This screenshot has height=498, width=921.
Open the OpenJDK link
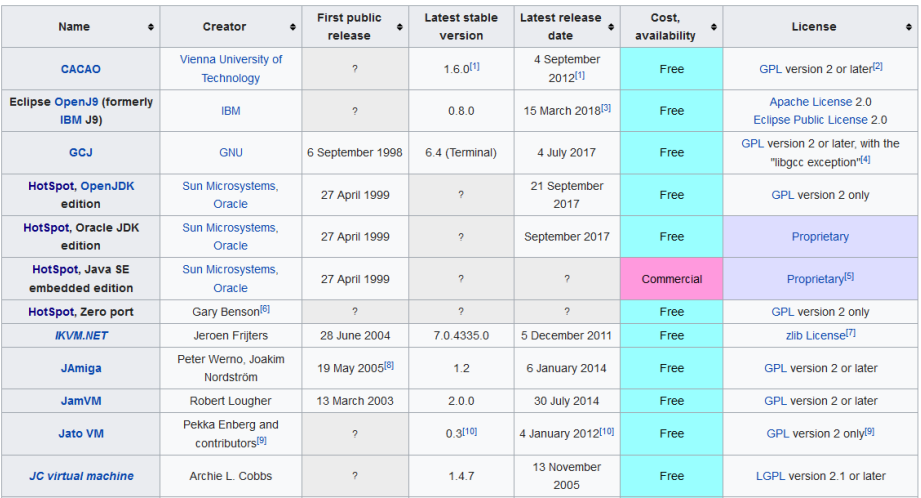(107, 186)
